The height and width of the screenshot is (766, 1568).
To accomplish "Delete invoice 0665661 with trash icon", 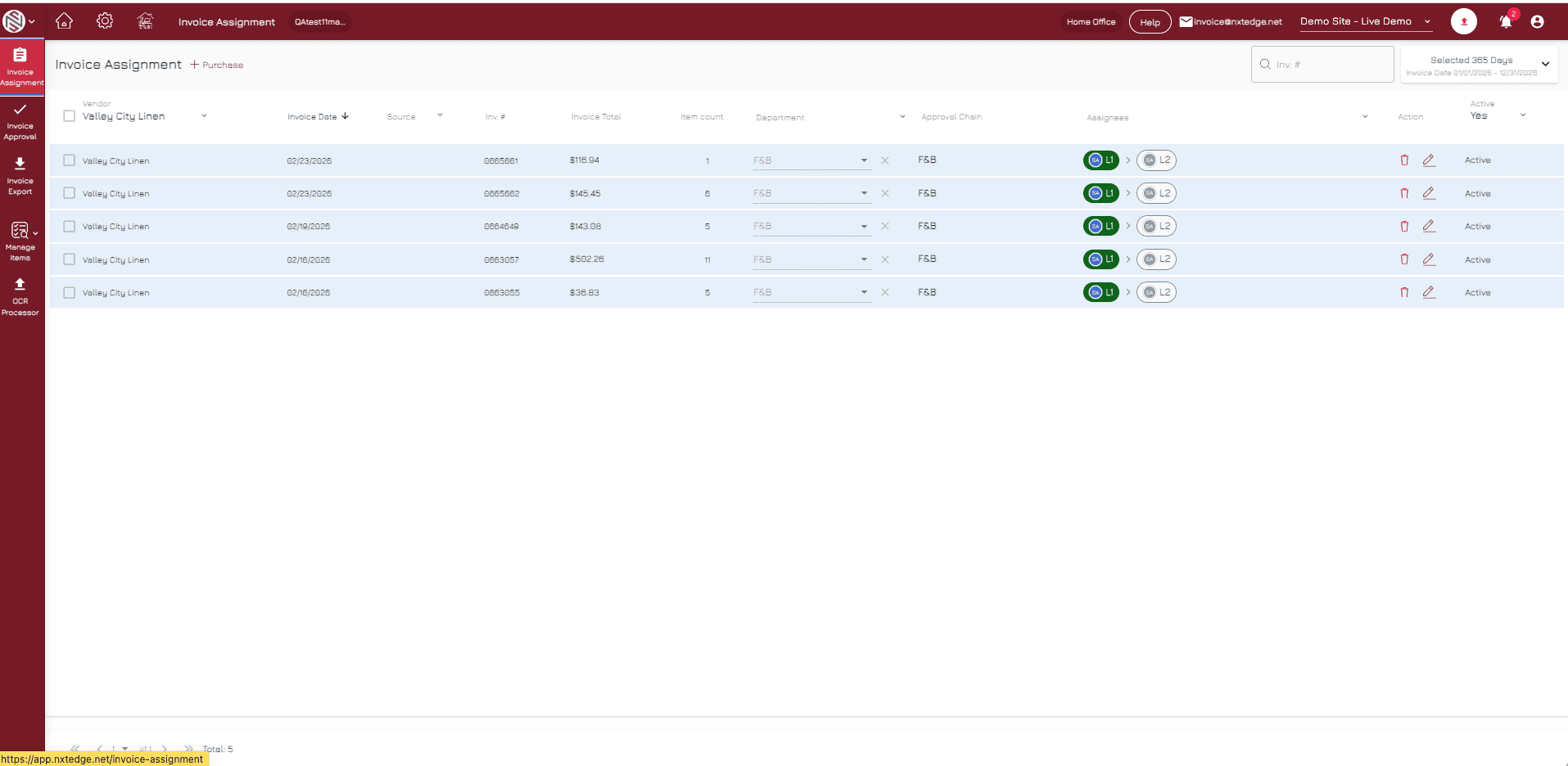I will pos(1404,160).
